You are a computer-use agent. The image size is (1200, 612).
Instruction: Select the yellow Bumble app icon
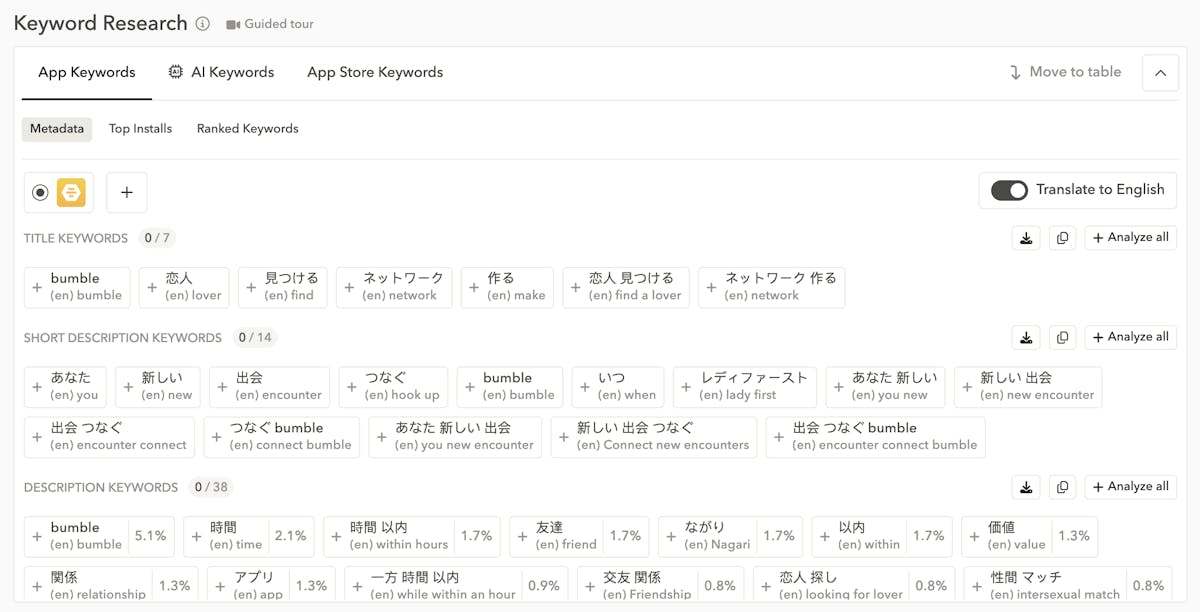coord(71,192)
